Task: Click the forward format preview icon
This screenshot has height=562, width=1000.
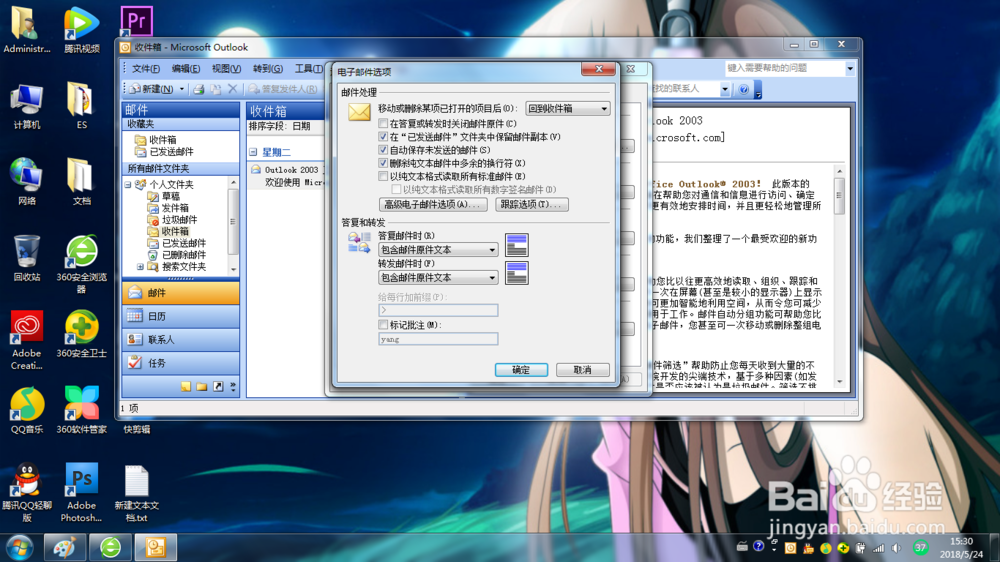Action: (x=517, y=273)
